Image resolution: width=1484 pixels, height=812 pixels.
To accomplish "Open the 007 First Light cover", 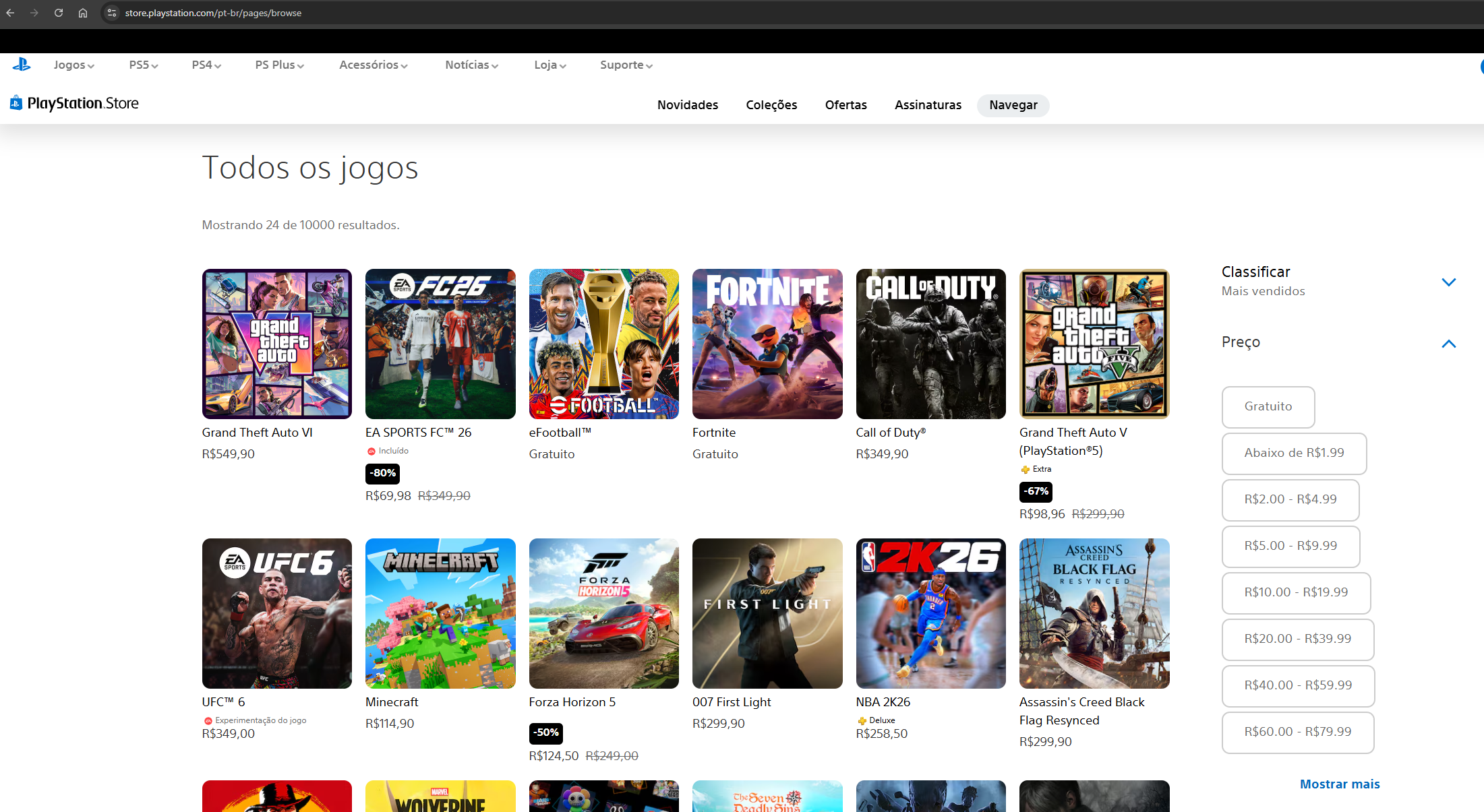I will pyautogui.click(x=767, y=613).
